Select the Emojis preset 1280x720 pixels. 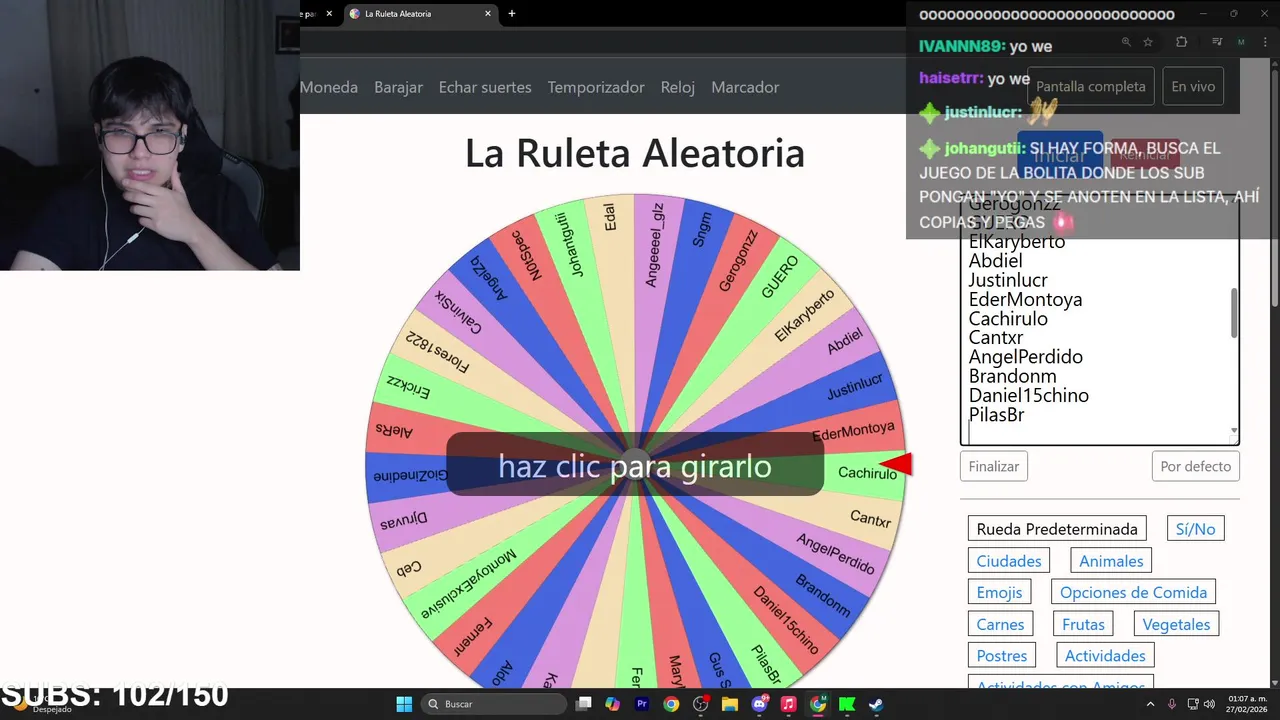pyautogui.click(x=999, y=592)
